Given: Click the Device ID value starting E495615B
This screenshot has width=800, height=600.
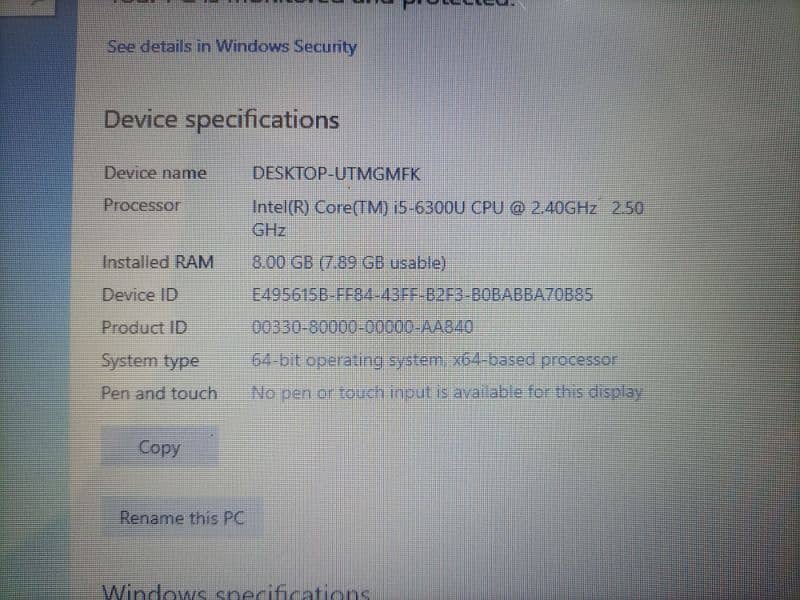Looking at the screenshot, I should coord(422,294).
